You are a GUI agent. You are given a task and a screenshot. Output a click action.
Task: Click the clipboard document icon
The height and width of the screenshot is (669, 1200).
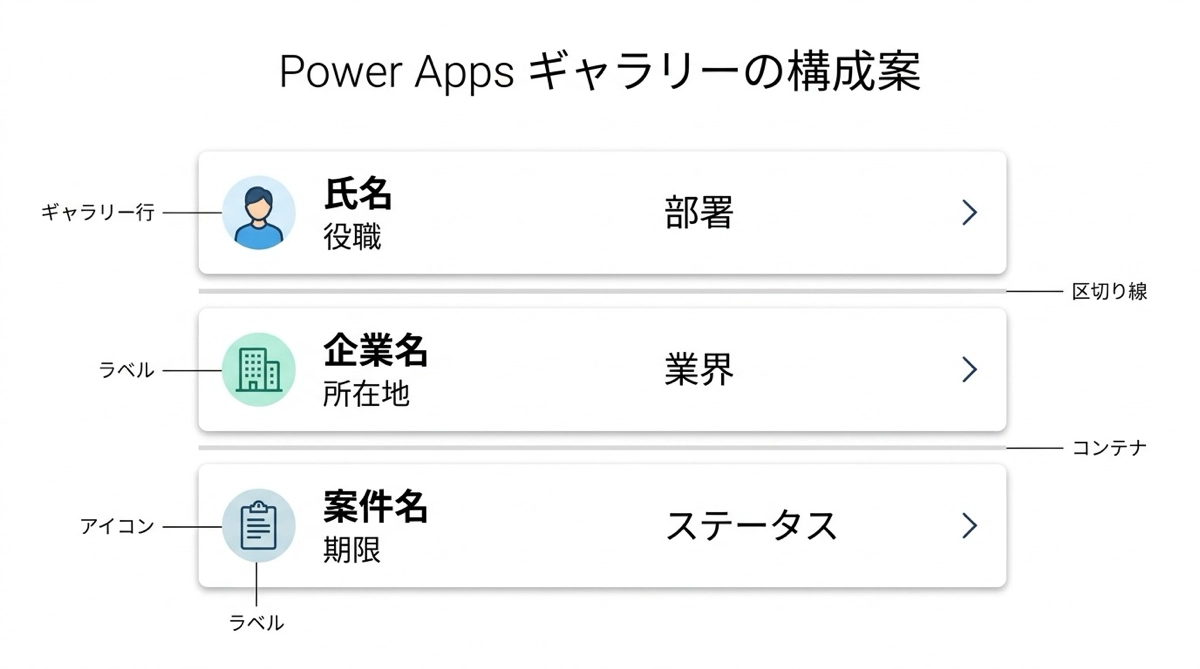(x=258, y=526)
